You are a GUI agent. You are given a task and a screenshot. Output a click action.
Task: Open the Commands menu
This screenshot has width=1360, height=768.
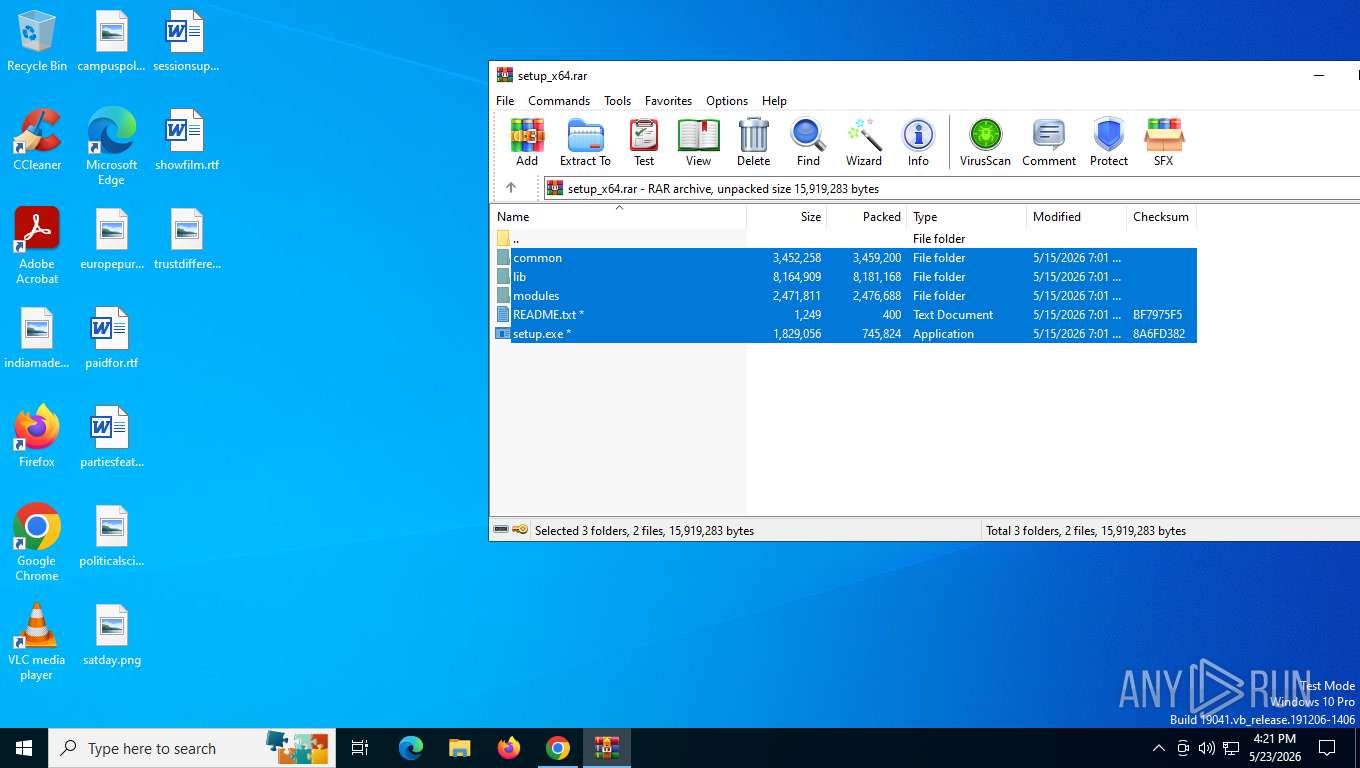tap(559, 101)
